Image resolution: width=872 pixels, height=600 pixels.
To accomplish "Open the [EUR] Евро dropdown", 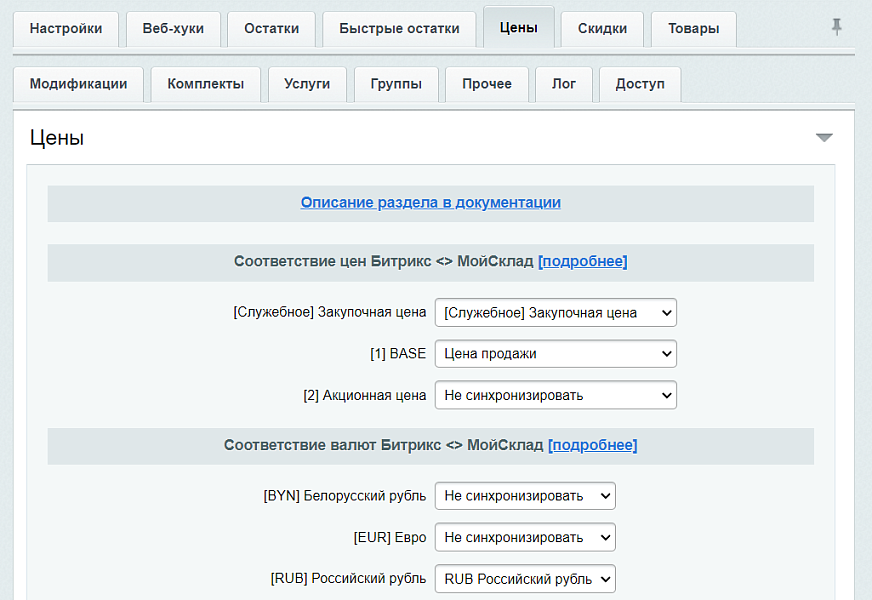I will point(525,537).
